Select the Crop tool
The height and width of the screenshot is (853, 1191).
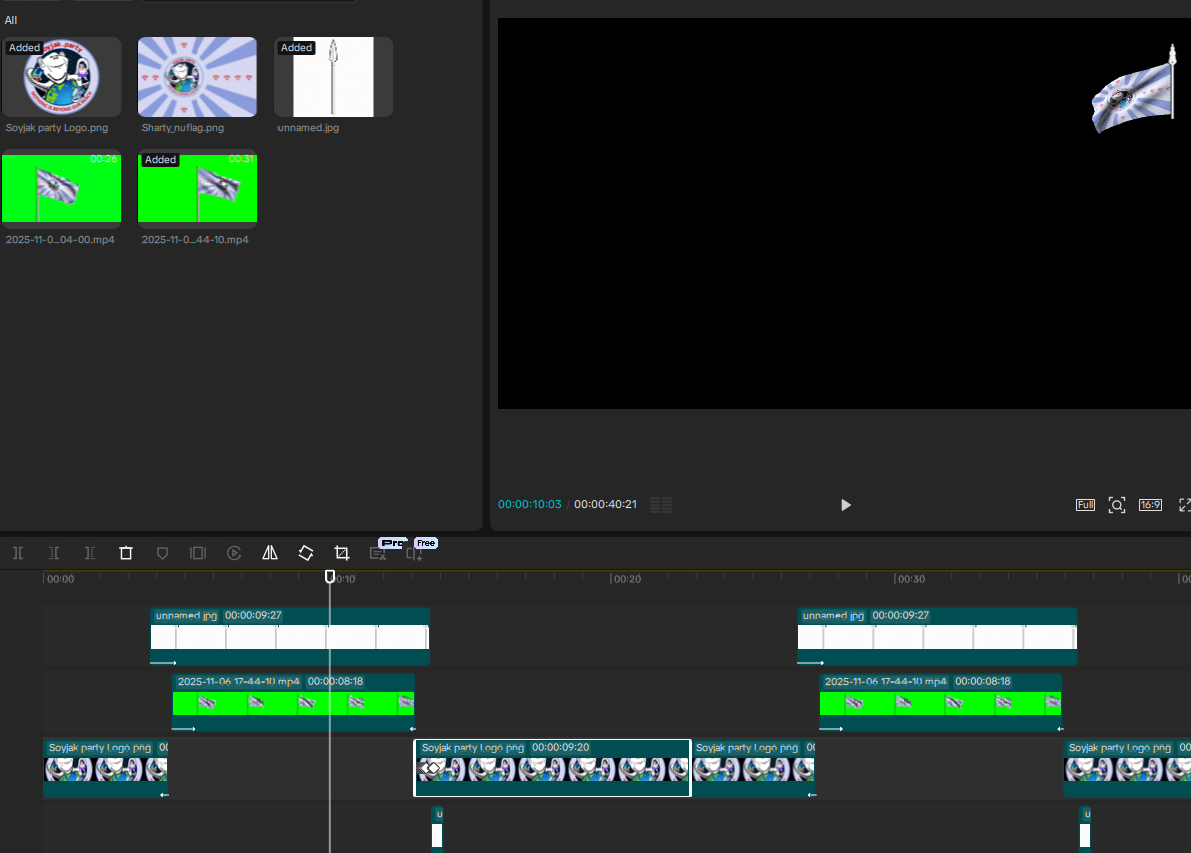click(342, 553)
